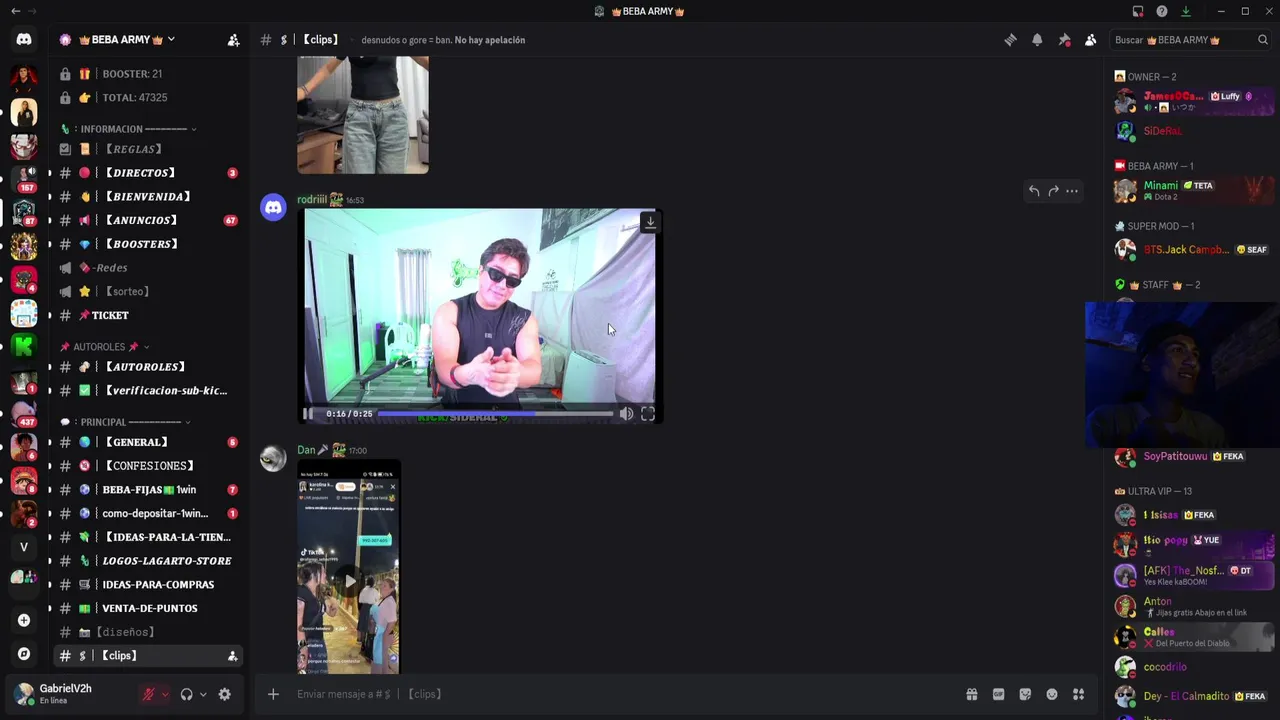Open the emoji picker

[x=1052, y=694]
